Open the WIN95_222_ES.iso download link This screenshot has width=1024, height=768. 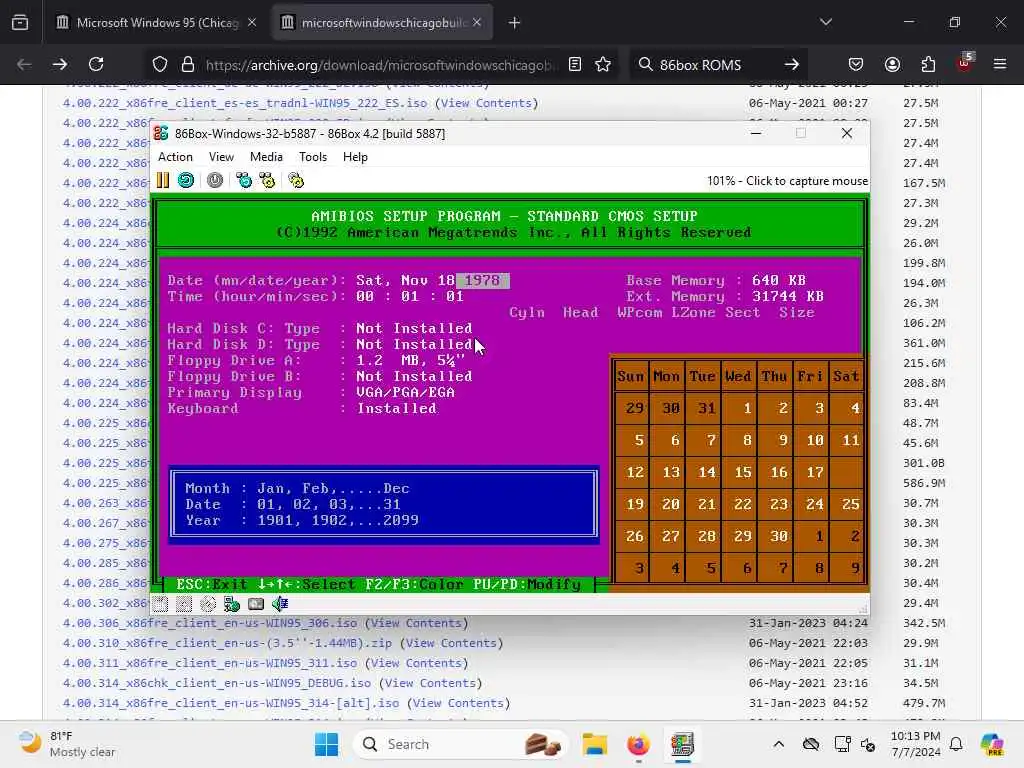point(245,103)
